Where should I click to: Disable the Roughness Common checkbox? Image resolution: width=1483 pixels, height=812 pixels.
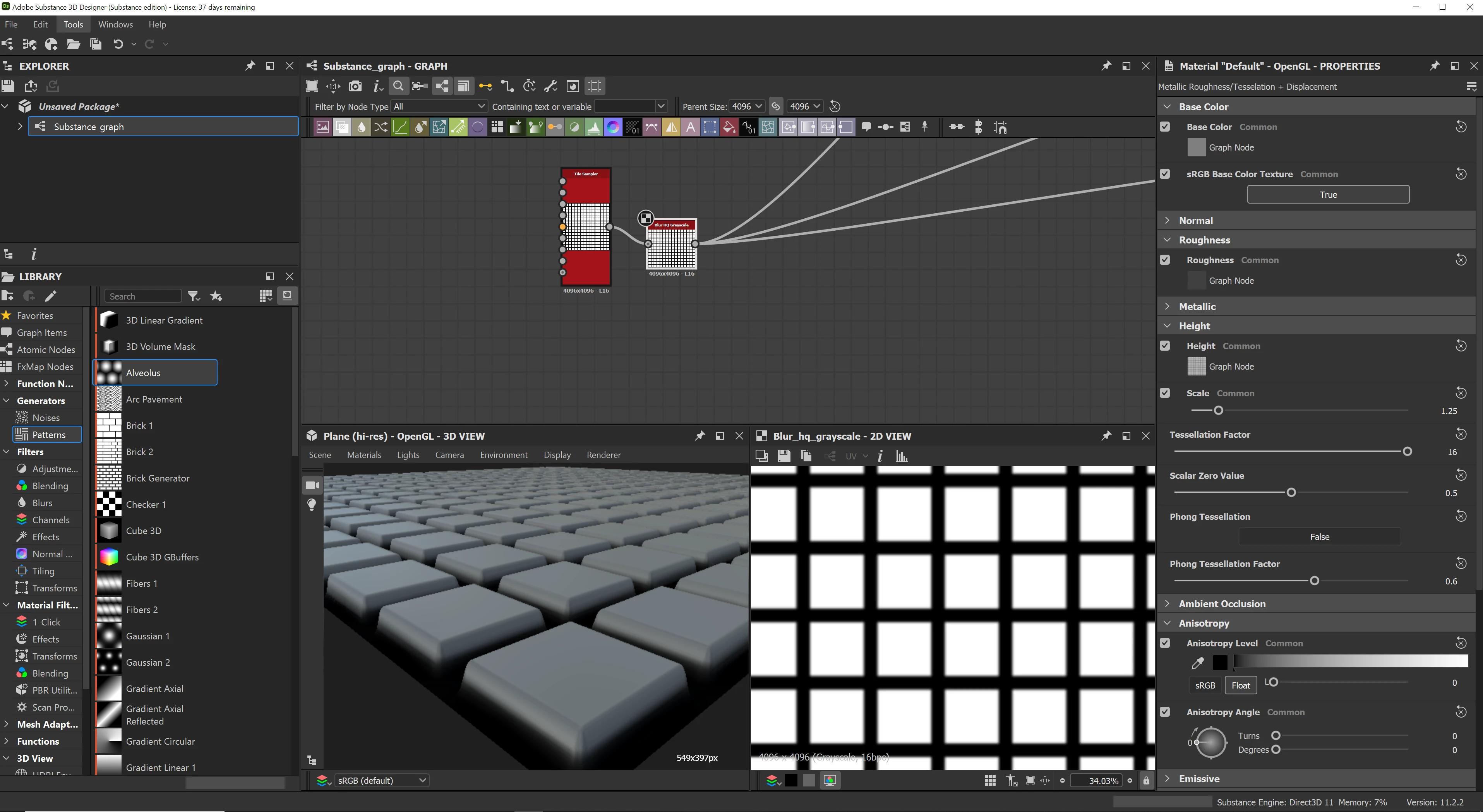pos(1165,260)
